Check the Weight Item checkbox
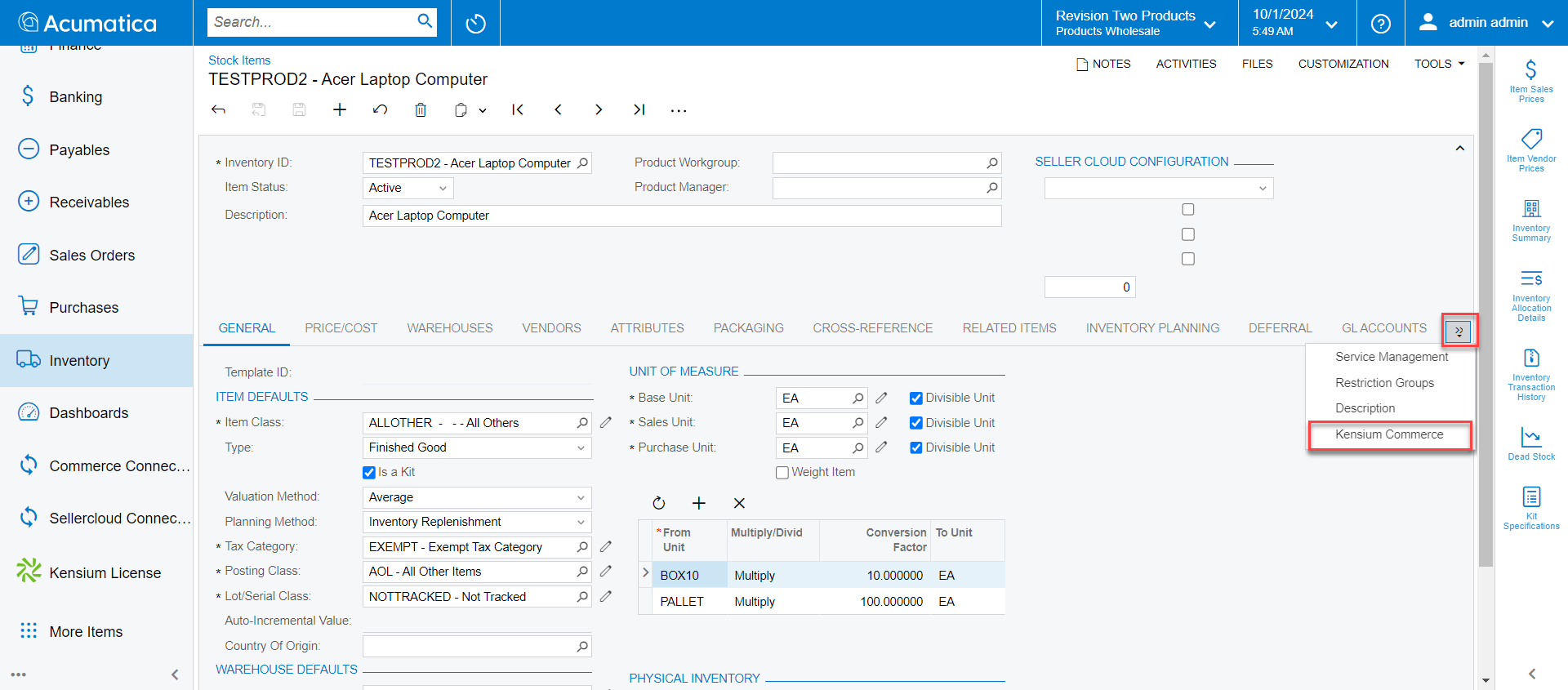Image resolution: width=1568 pixels, height=690 pixels. coord(782,472)
